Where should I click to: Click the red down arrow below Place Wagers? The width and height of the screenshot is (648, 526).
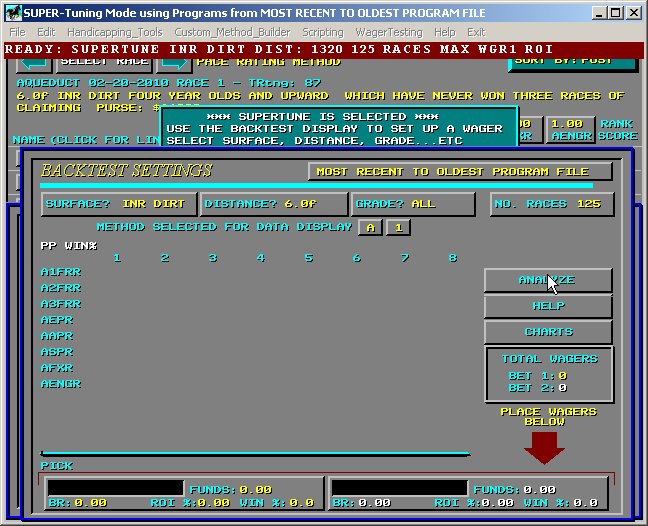[544, 446]
